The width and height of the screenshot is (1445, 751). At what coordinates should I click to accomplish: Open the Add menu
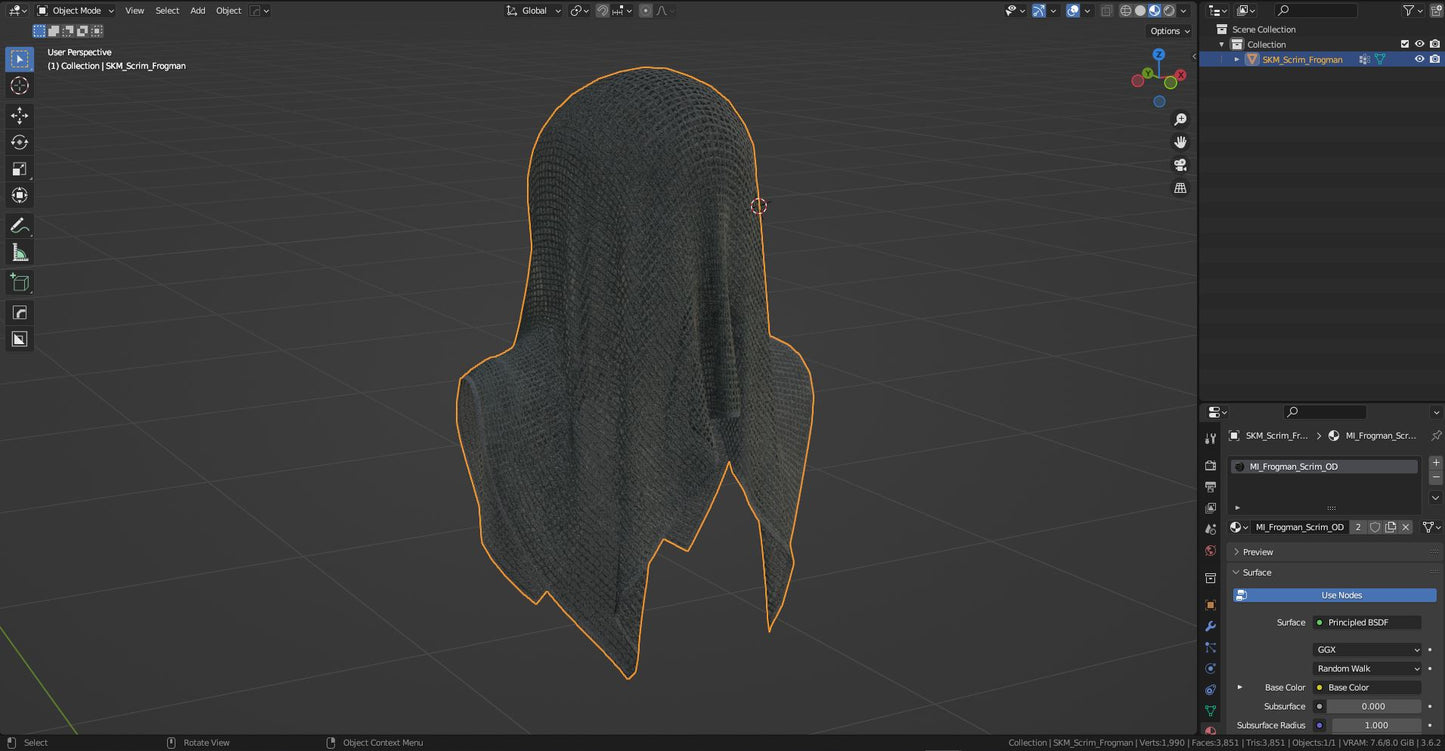tap(198, 11)
